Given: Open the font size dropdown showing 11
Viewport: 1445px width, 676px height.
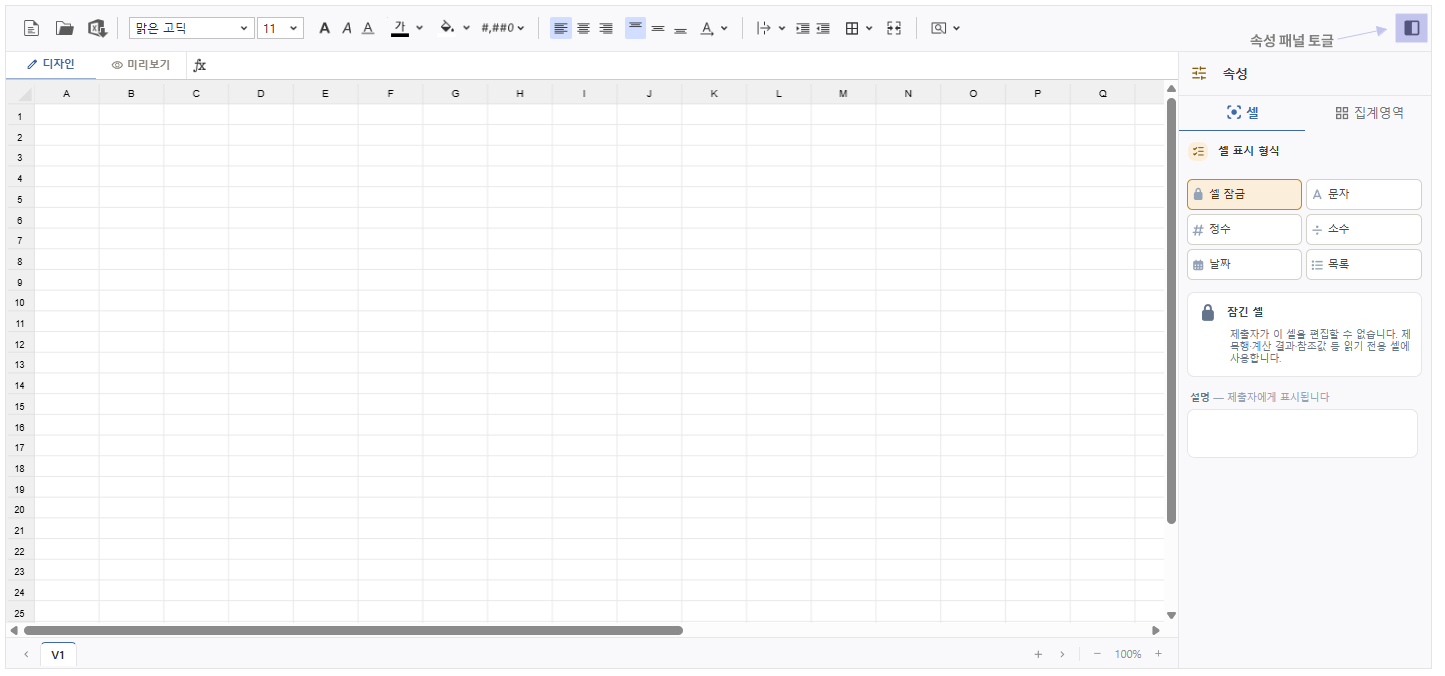Looking at the screenshot, I should [280, 28].
